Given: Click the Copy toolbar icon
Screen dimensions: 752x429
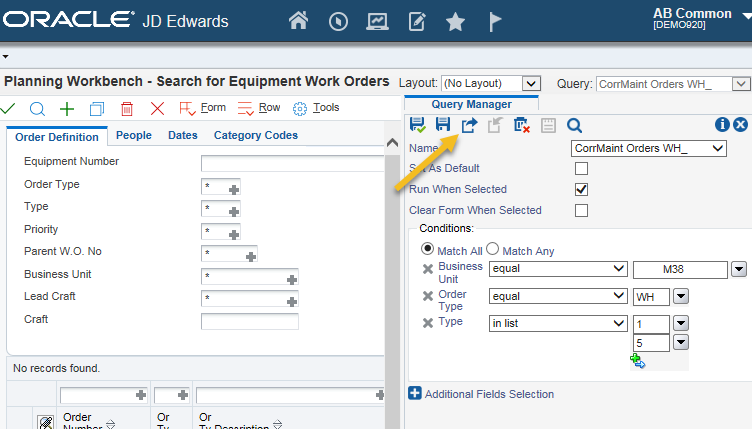Looking at the screenshot, I should pyautogui.click(x=97, y=109).
